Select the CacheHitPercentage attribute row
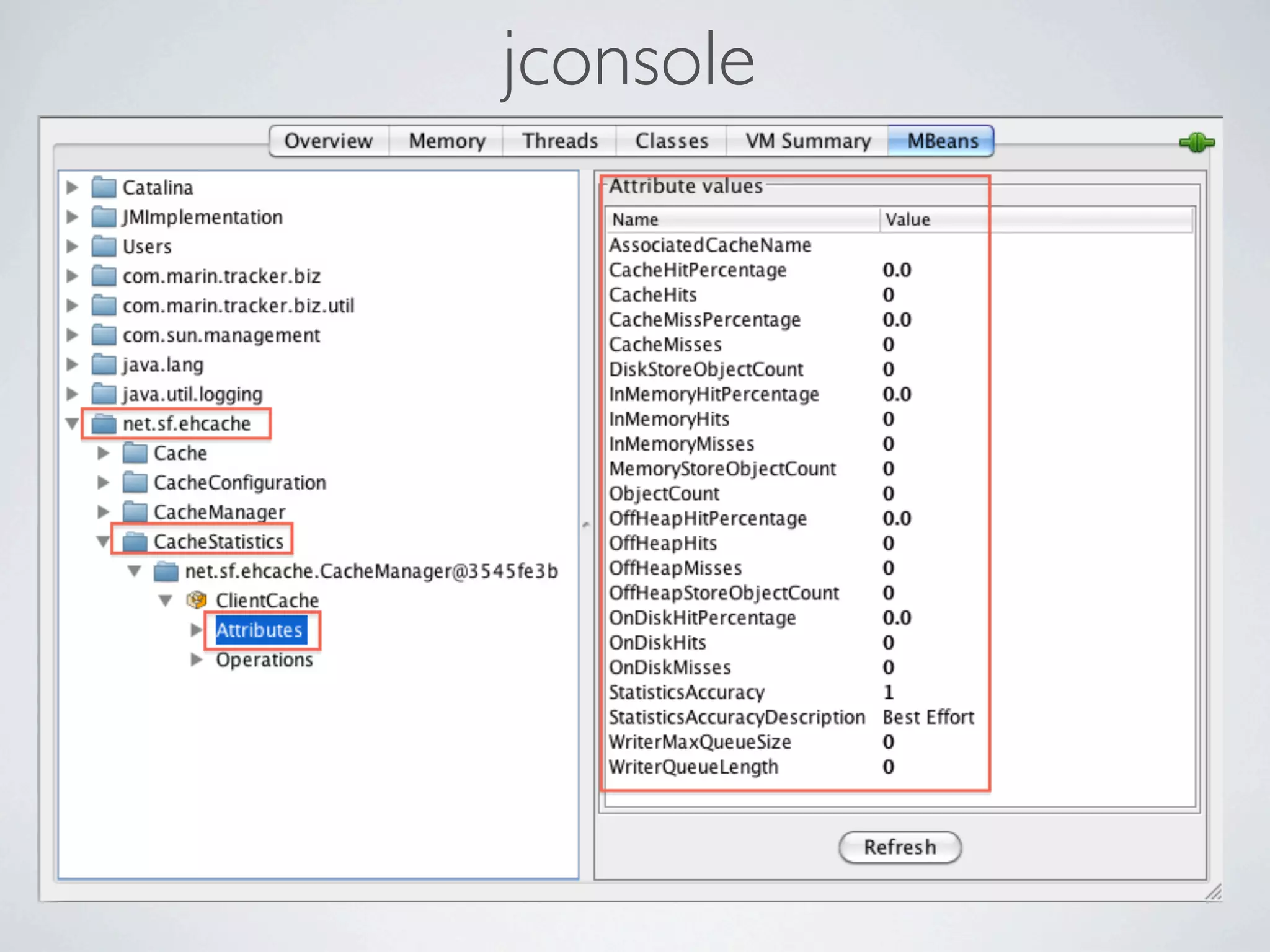Screen dimensions: 1270x952 pyautogui.click(x=900, y=270)
